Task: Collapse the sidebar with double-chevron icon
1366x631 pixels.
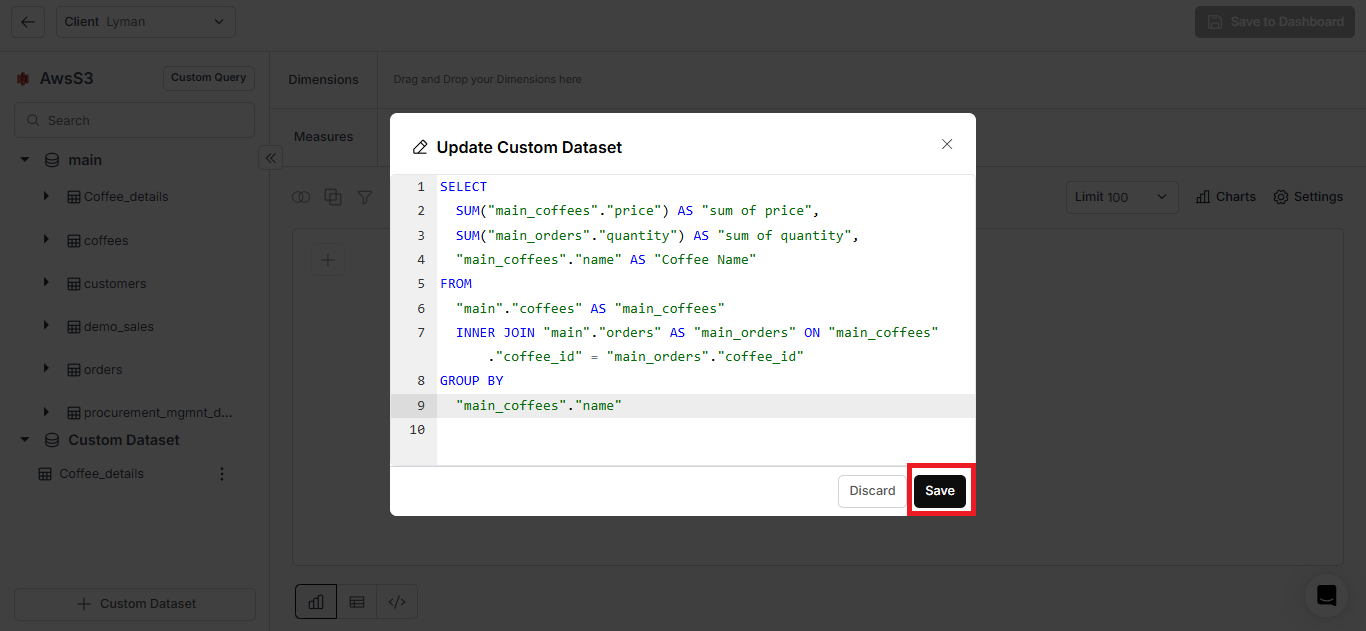Action: (x=270, y=158)
